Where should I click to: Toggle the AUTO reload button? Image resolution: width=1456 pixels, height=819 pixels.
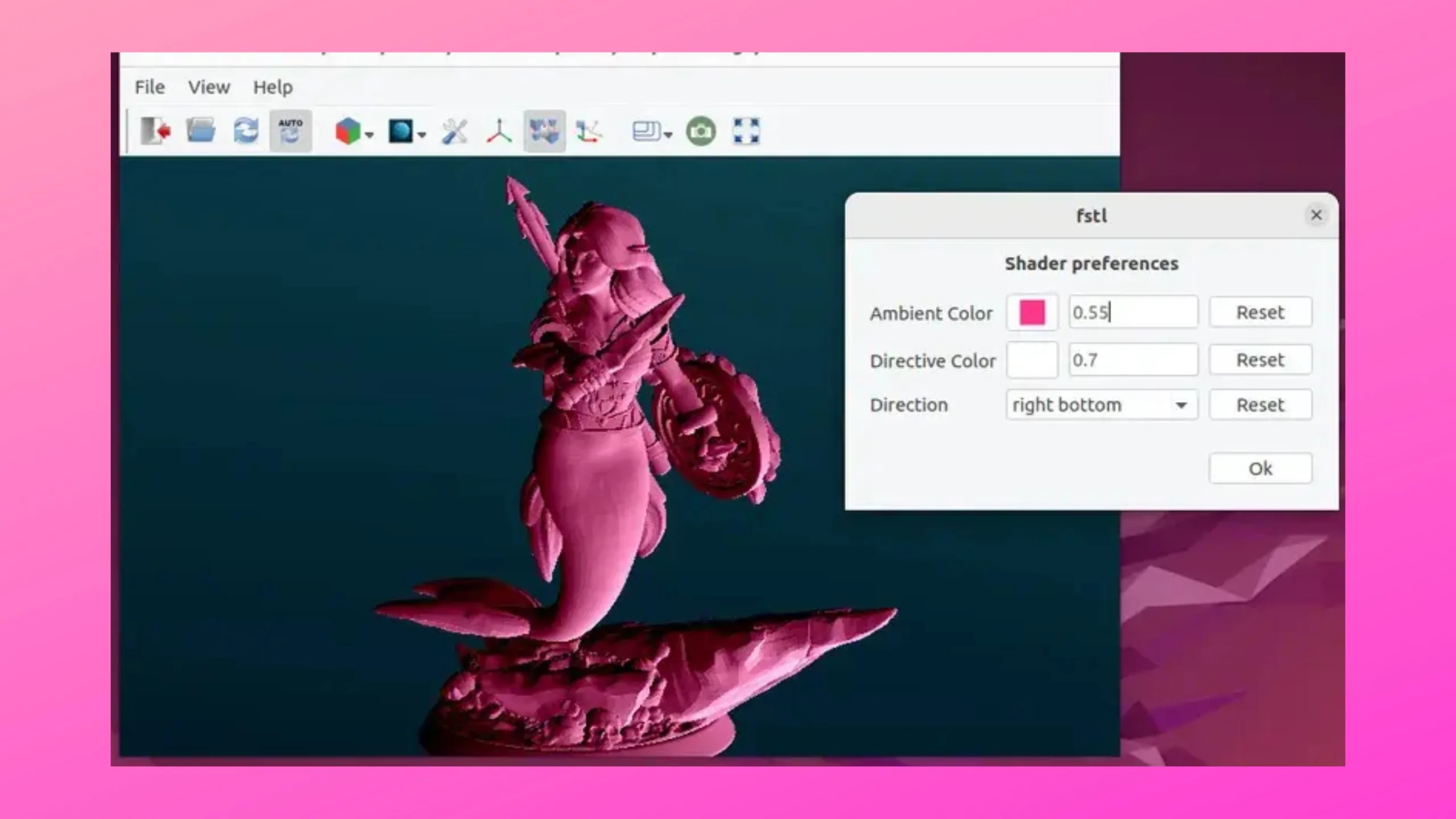291,131
